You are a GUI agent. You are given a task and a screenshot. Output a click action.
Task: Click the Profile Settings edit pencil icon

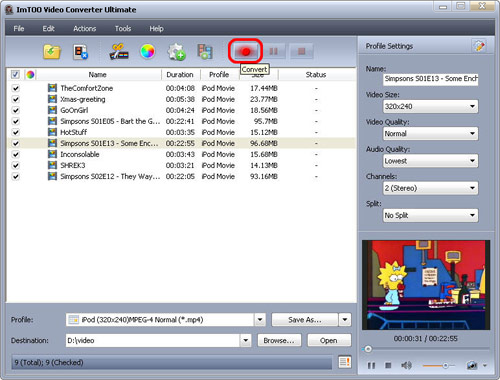point(479,46)
